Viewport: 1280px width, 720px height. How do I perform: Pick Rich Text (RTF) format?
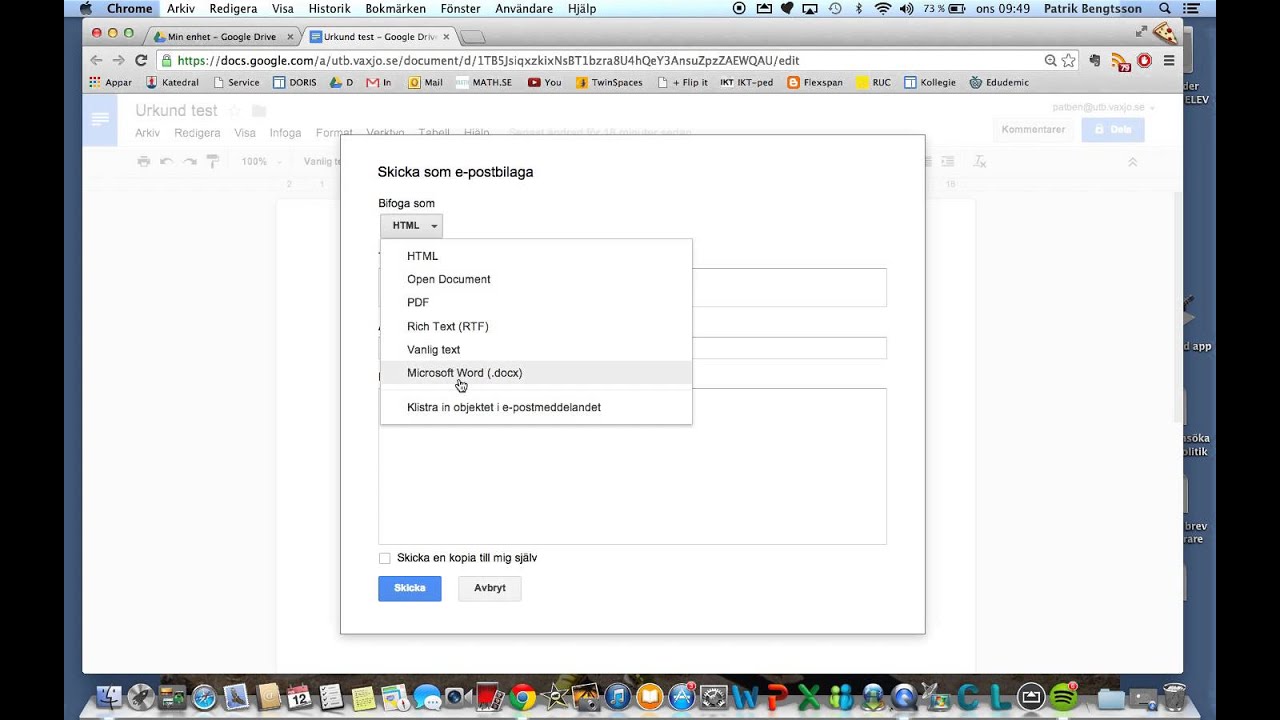click(x=536, y=326)
